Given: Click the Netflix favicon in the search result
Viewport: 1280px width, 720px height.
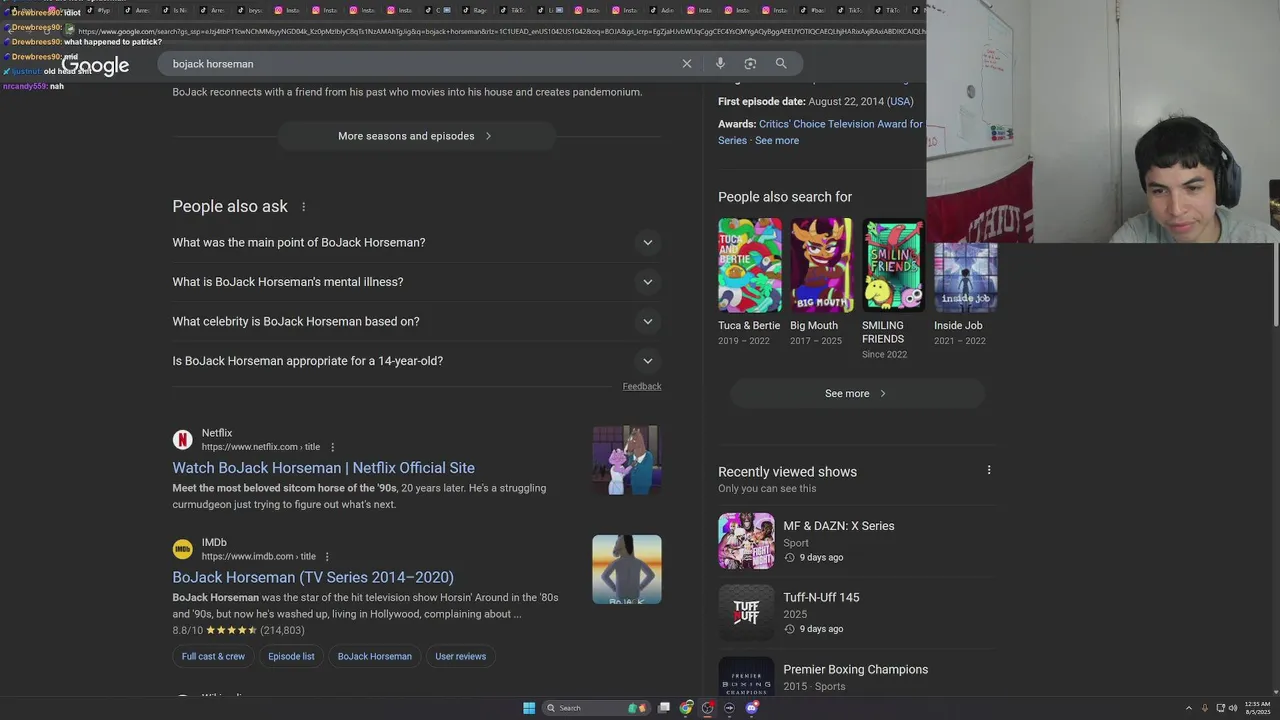Looking at the screenshot, I should [182, 440].
